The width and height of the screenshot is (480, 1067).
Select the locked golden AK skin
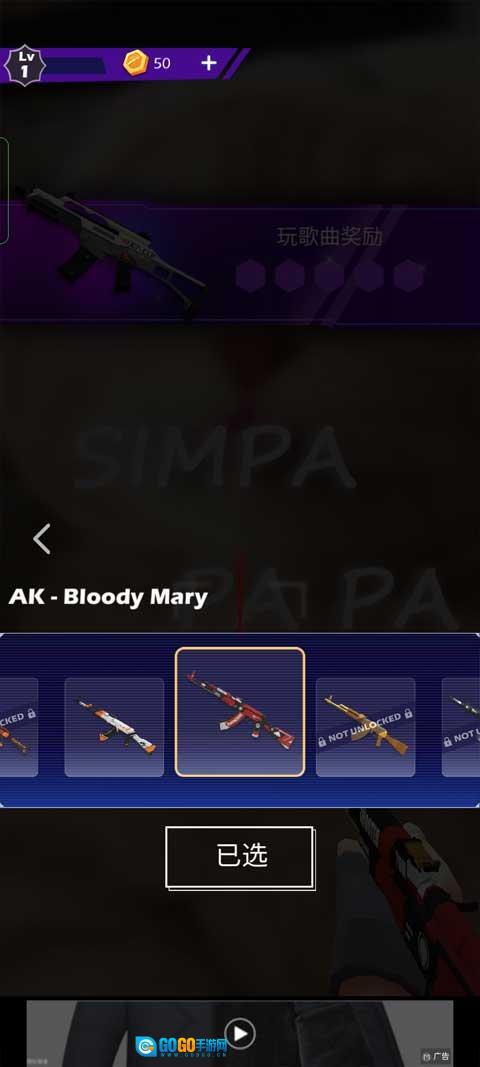[x=366, y=727]
